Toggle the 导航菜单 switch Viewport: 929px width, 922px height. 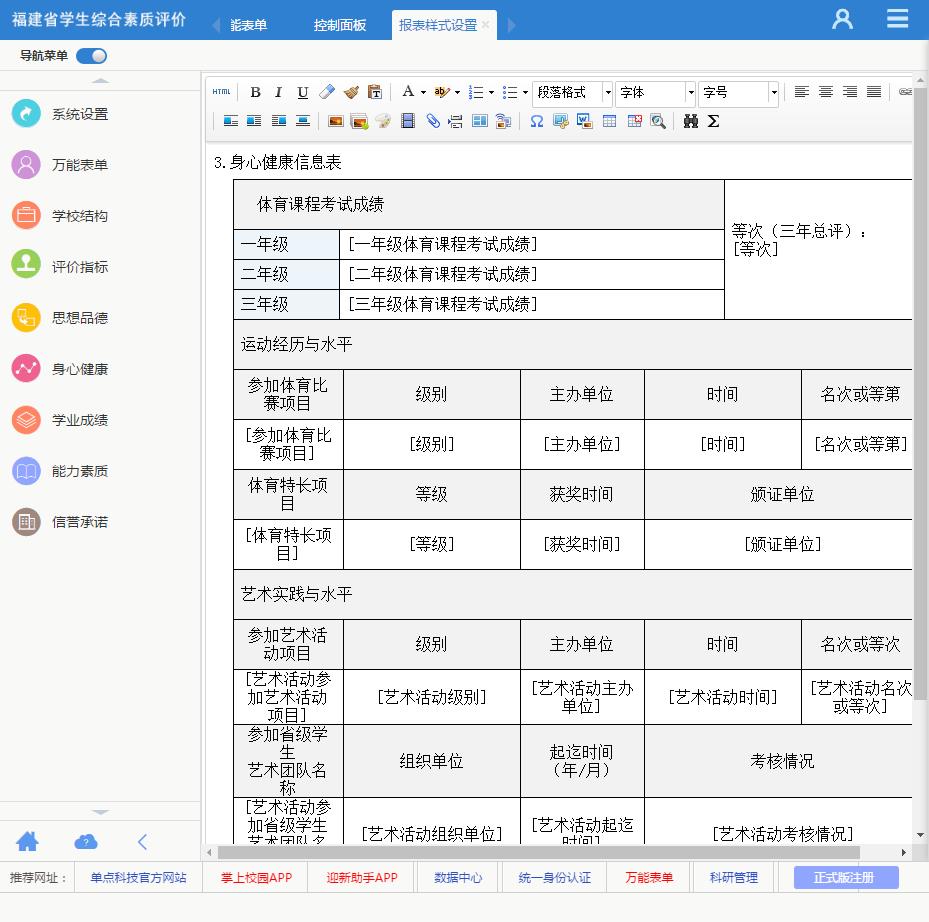click(x=91, y=56)
